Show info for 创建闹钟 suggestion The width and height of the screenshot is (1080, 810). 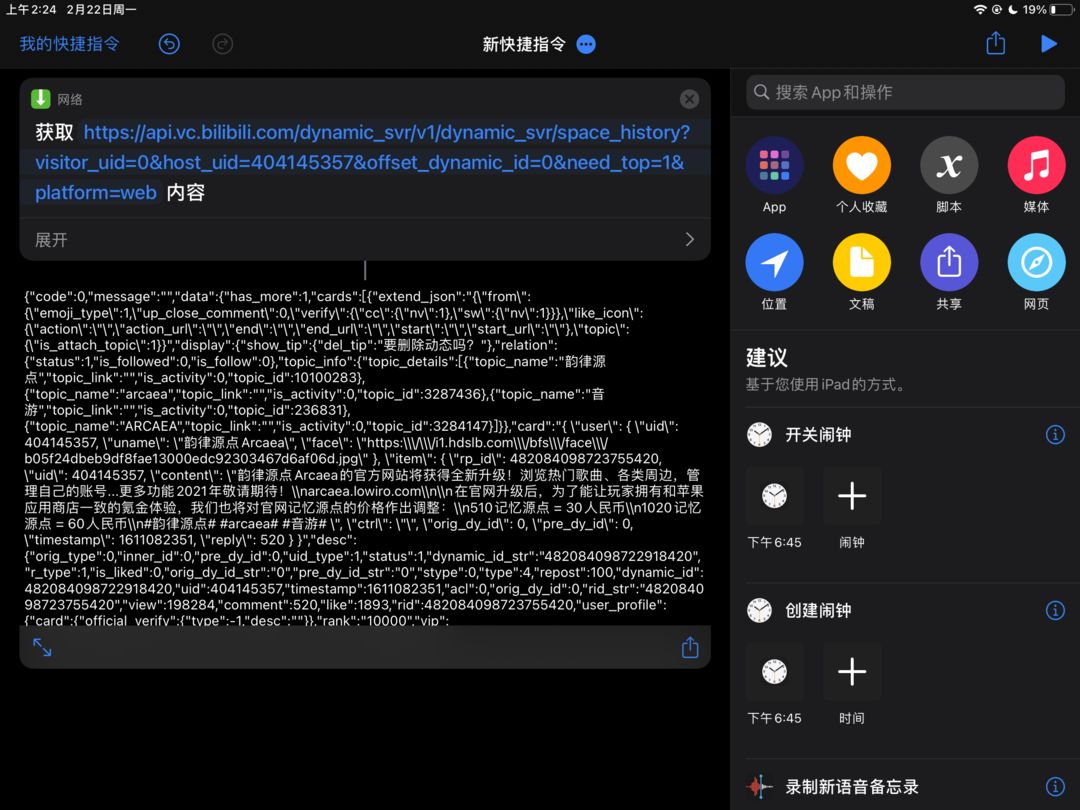[x=1055, y=610]
